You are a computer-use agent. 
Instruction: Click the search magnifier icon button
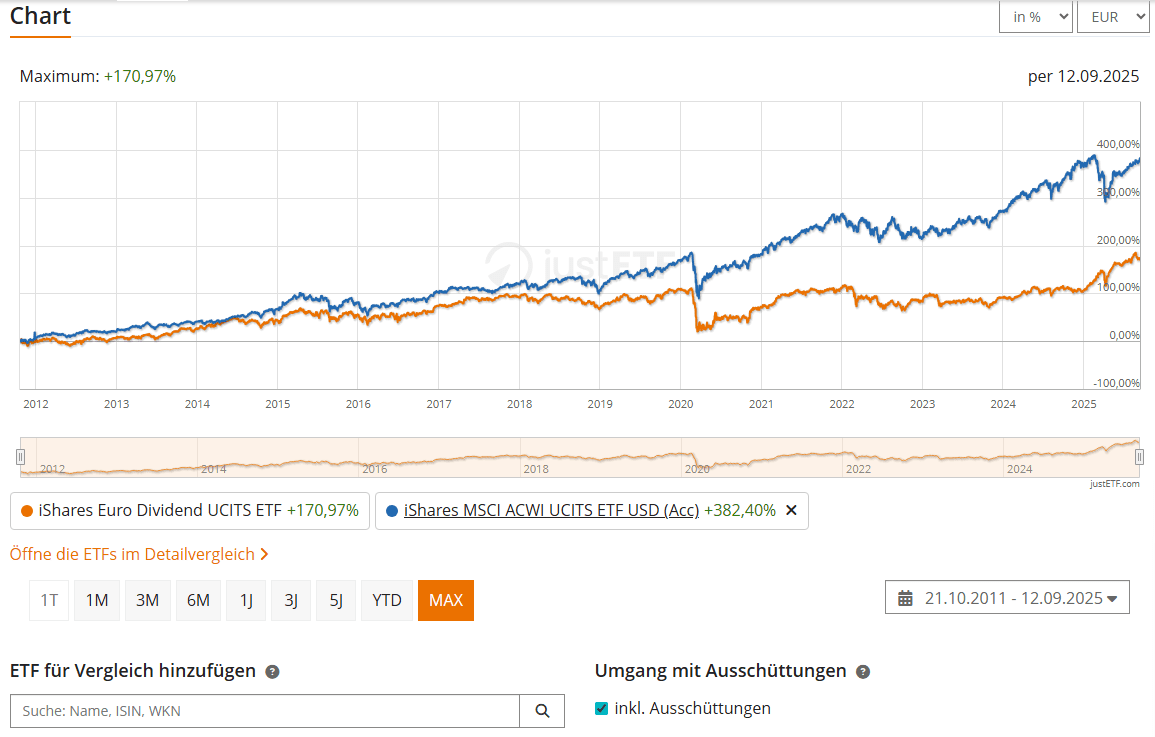click(542, 711)
